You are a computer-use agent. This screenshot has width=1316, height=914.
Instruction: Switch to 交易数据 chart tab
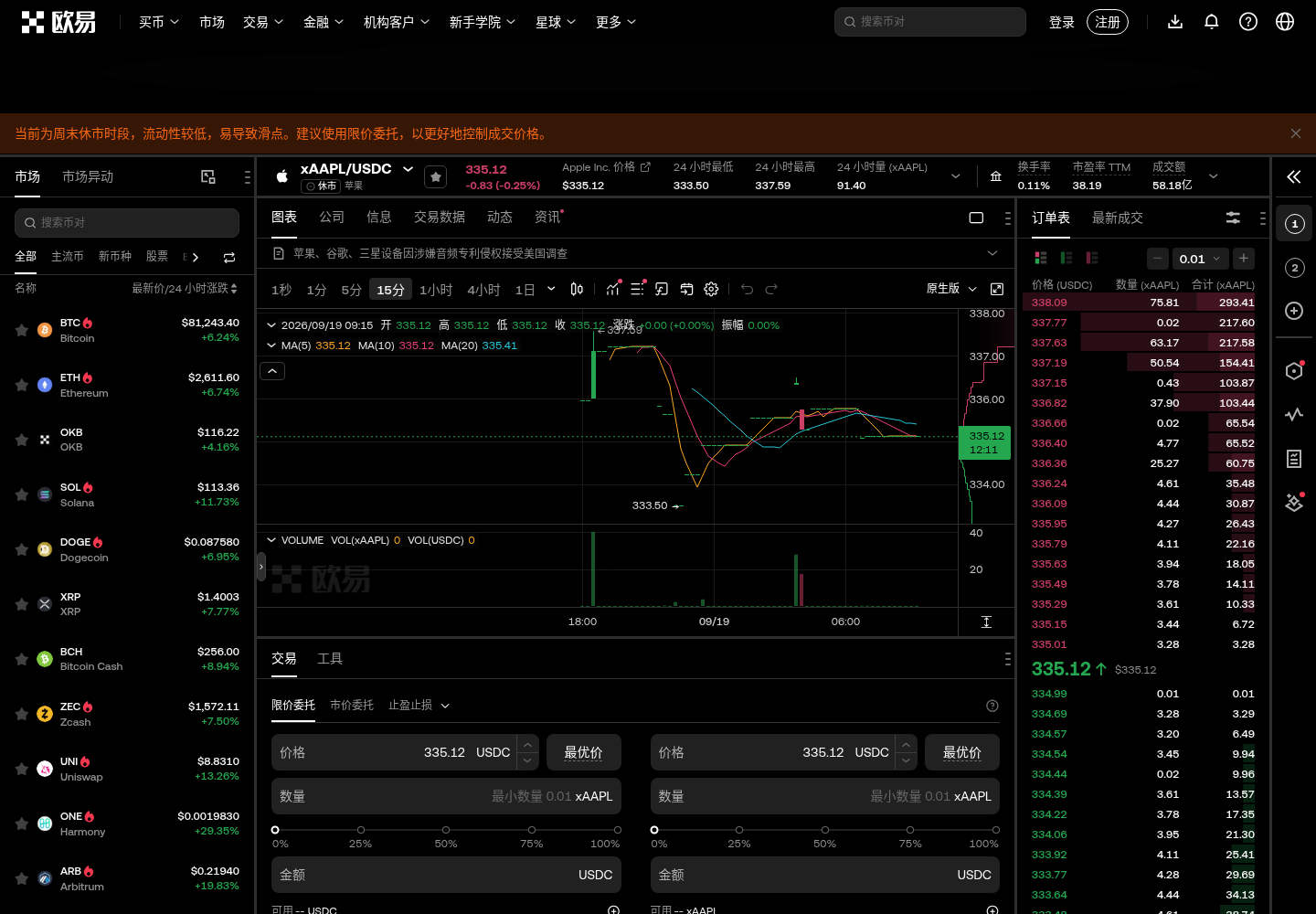pyautogui.click(x=440, y=217)
